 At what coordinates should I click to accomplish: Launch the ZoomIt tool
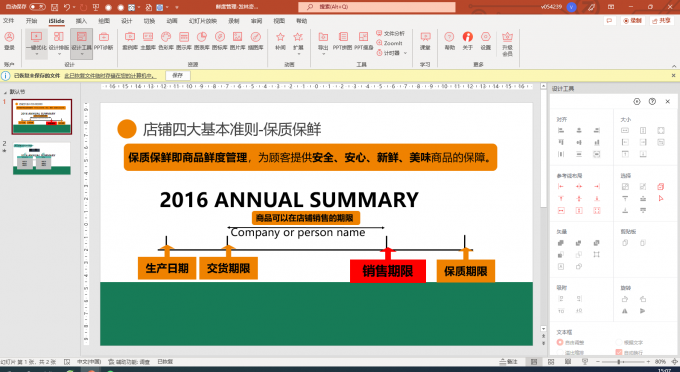coord(389,43)
